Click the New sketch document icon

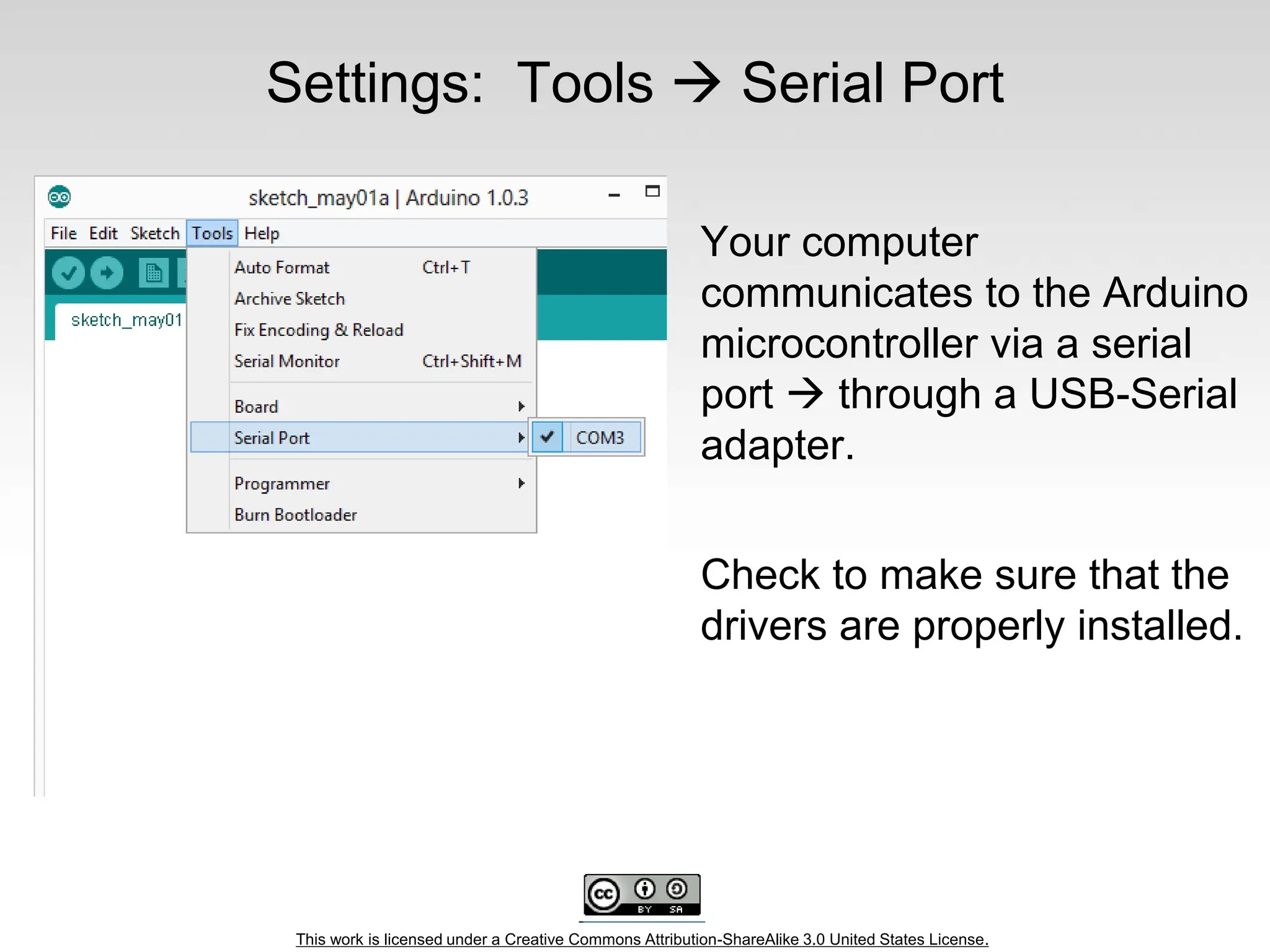[153, 273]
